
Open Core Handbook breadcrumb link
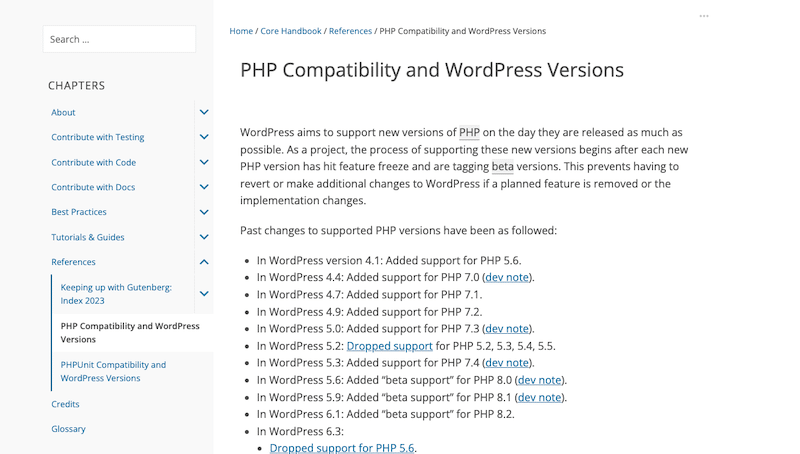tap(291, 31)
